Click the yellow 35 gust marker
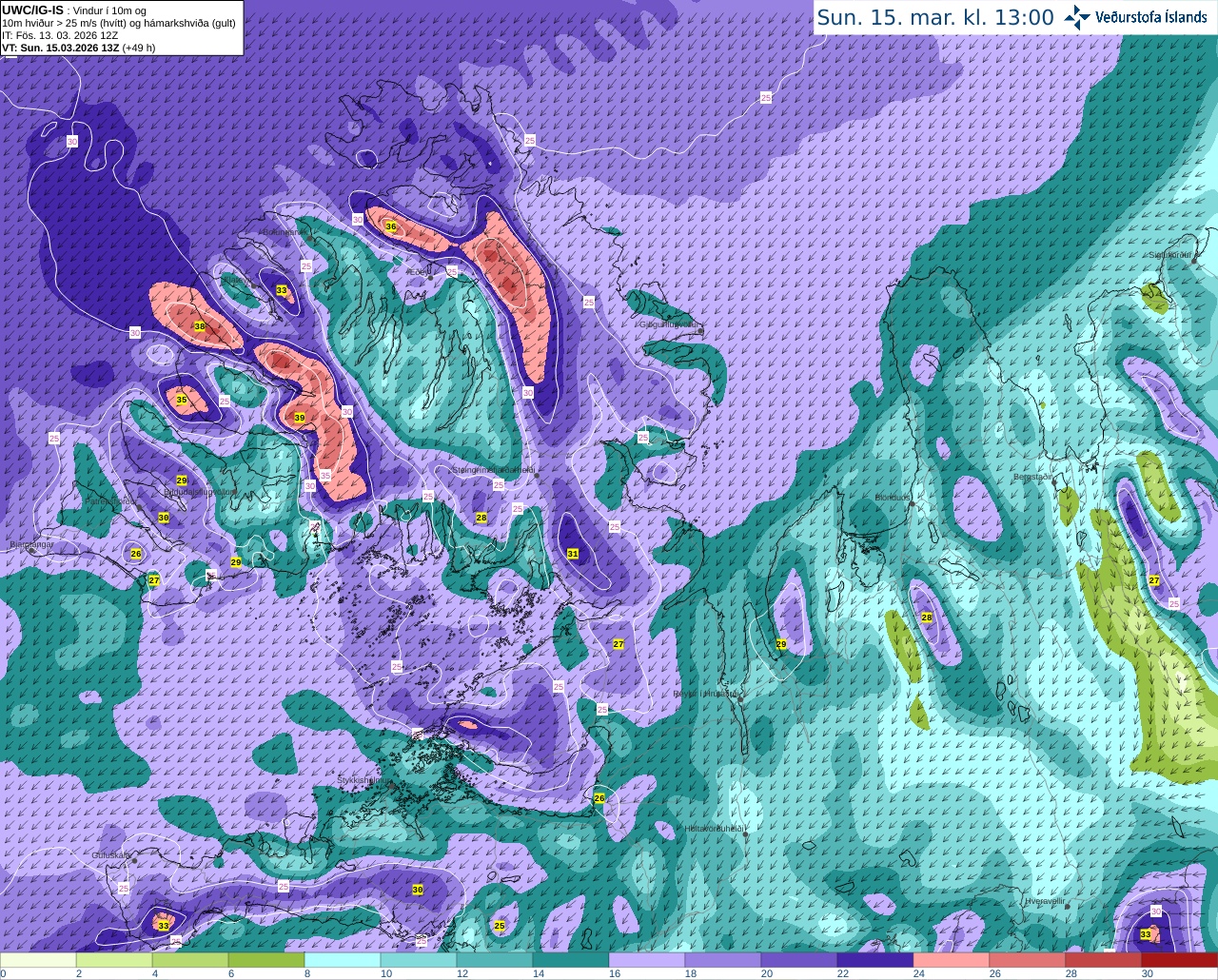The width and height of the screenshot is (1218, 980). 182,401
